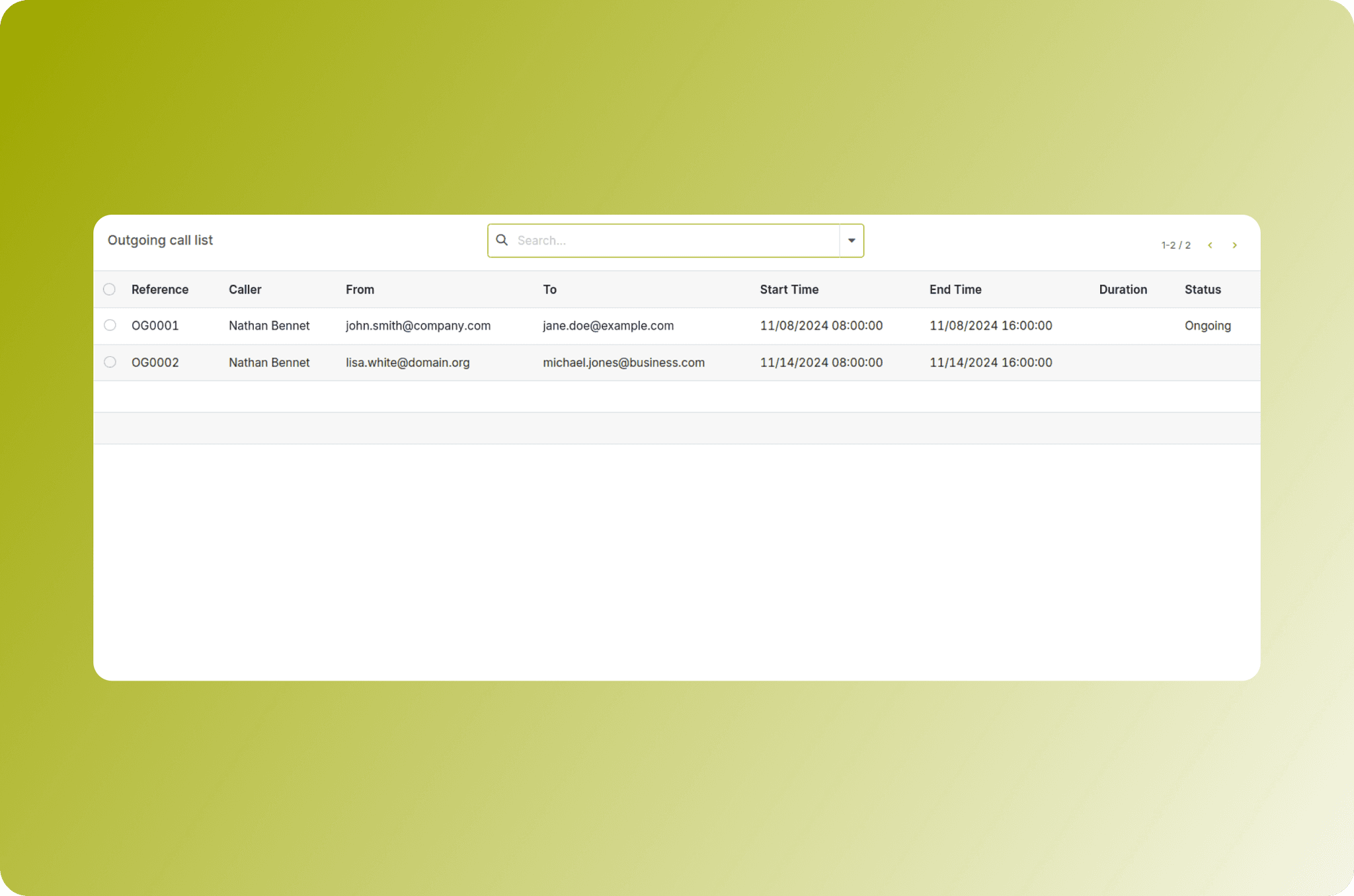Click the 1-2 / 2 pager counter
The image size is (1354, 896).
pos(1175,245)
